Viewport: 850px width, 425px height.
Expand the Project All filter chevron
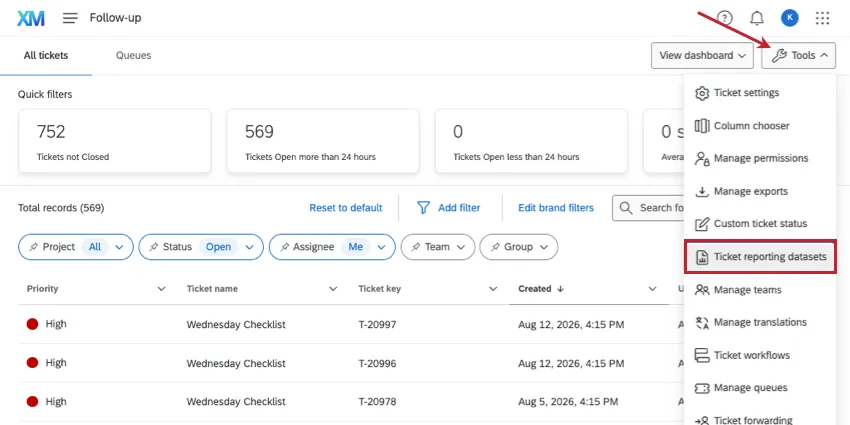point(120,247)
